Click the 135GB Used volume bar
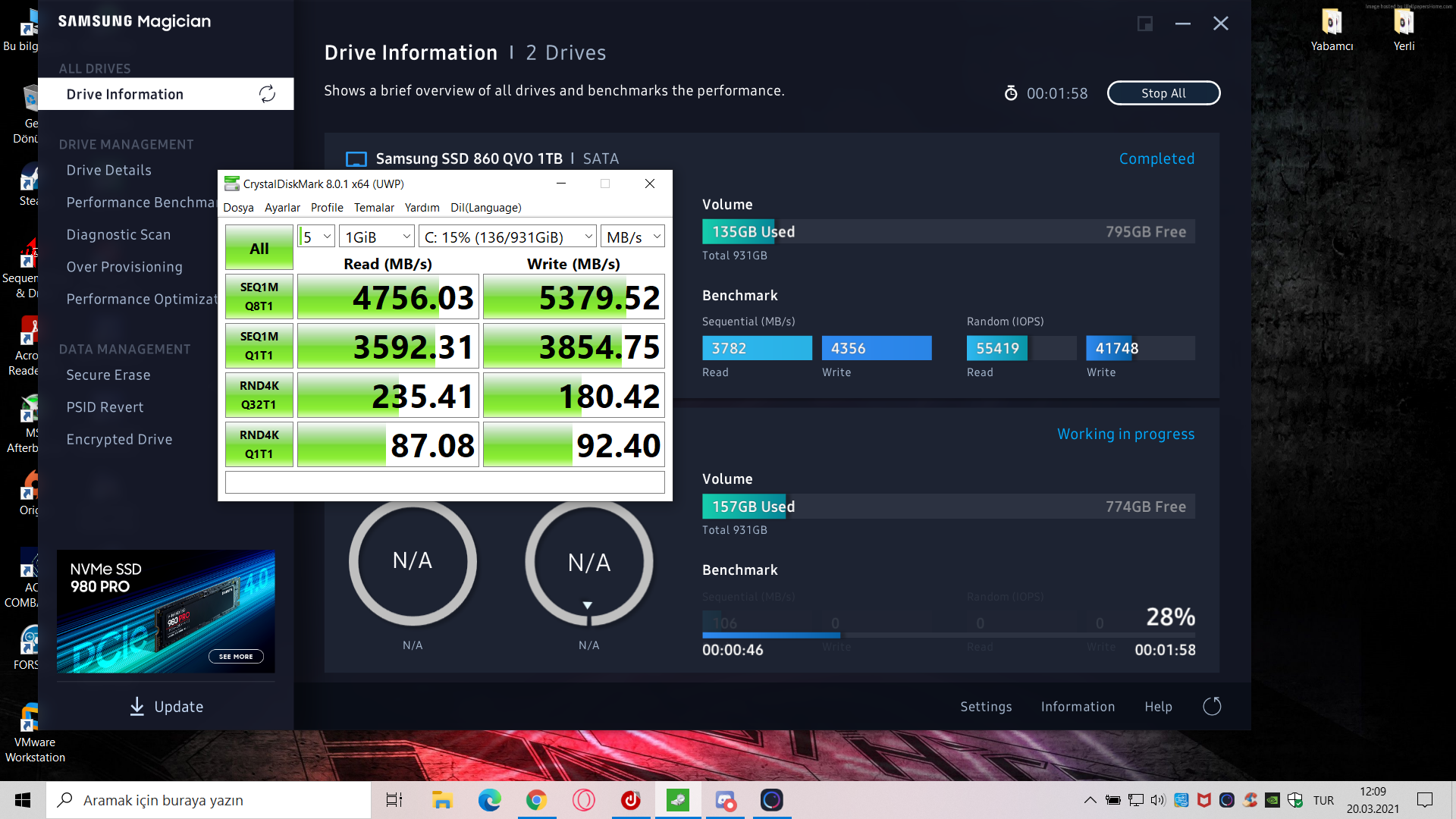 point(949,231)
